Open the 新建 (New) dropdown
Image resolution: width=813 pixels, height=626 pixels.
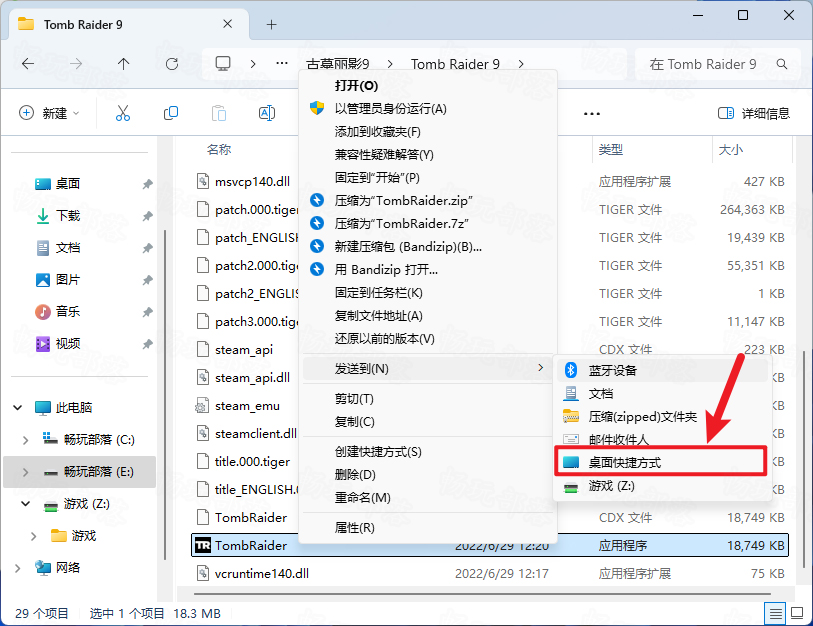(49, 113)
